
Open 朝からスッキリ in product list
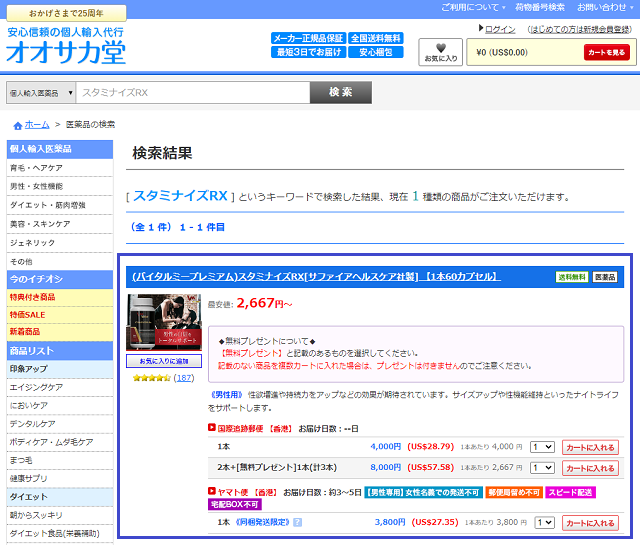(60, 515)
